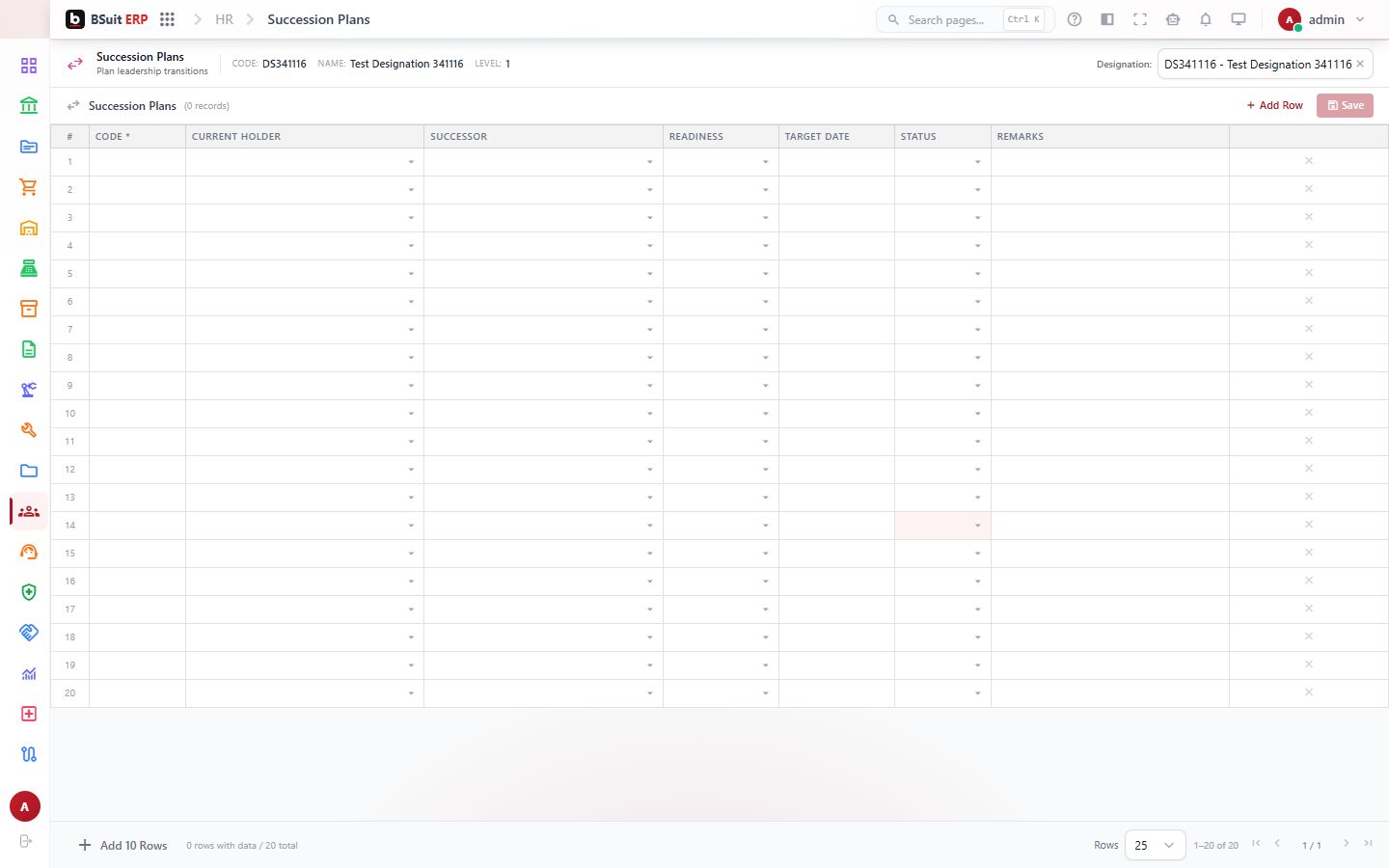Open the HR people group icon

coord(29,511)
